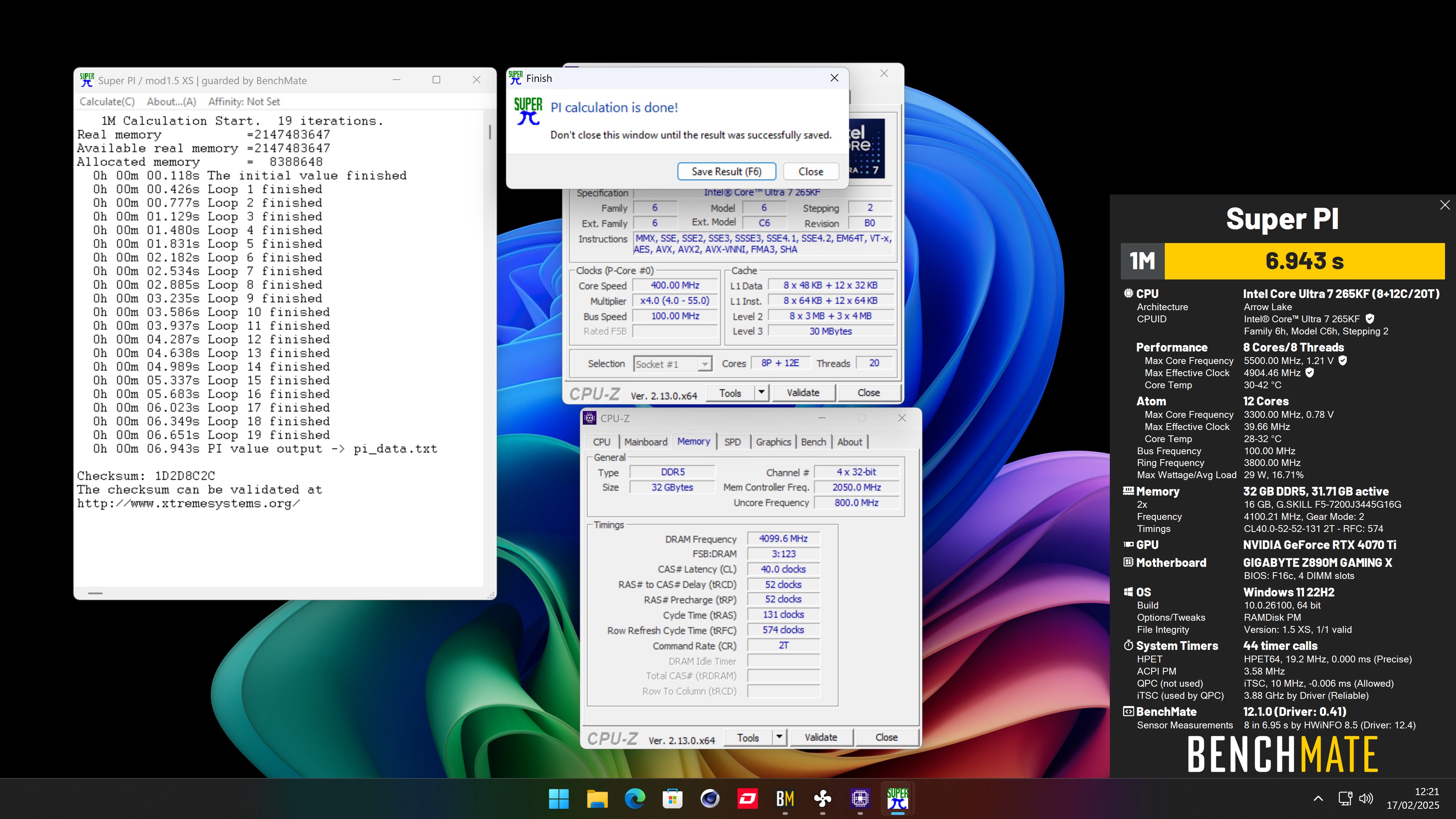Open the Affinity: Not Set menu
This screenshot has height=819, width=1456.
(243, 102)
